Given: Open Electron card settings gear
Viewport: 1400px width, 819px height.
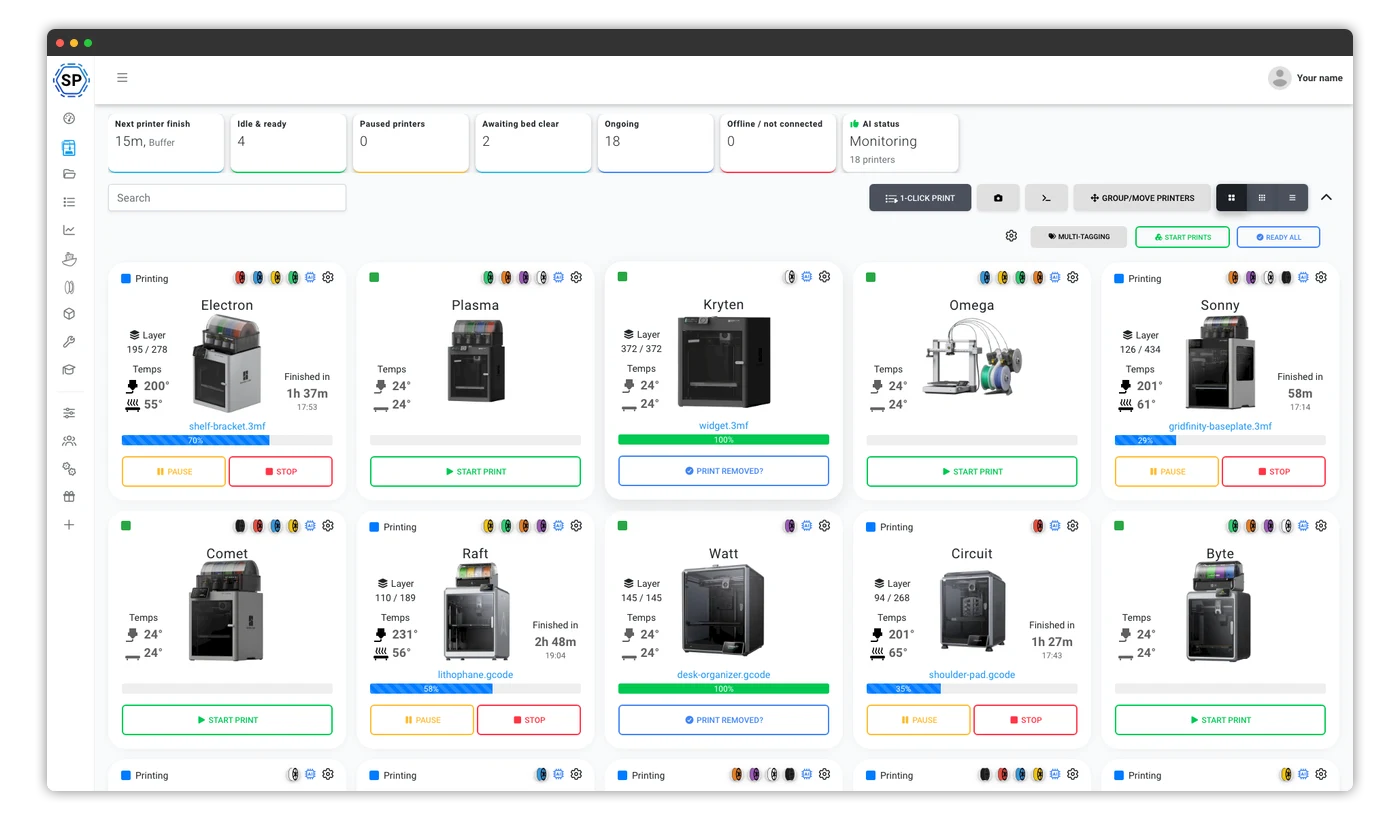Looking at the screenshot, I should coord(328,277).
